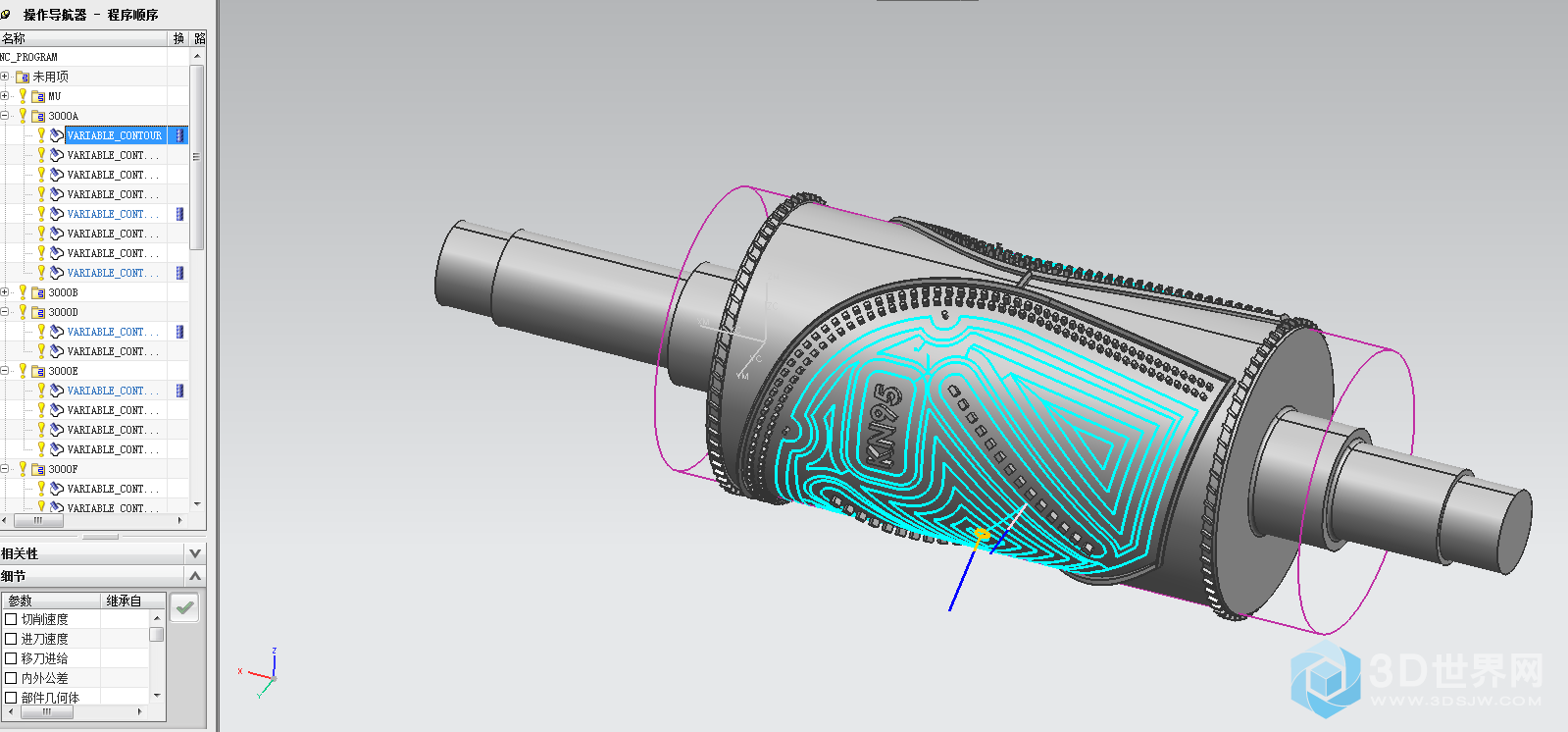Click the parameter list scroll-down arrow

pos(156,696)
